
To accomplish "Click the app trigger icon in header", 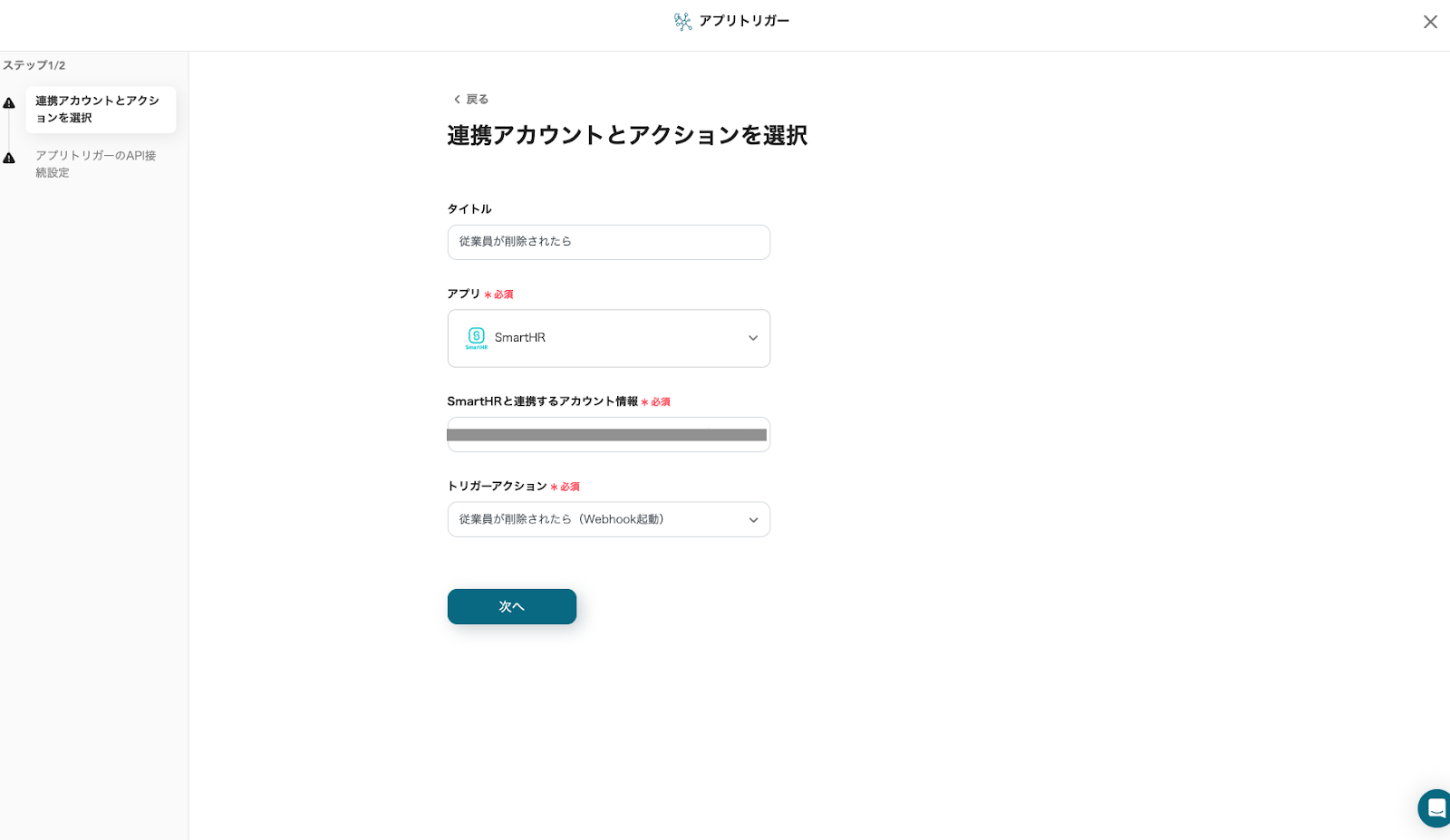I will point(682,22).
